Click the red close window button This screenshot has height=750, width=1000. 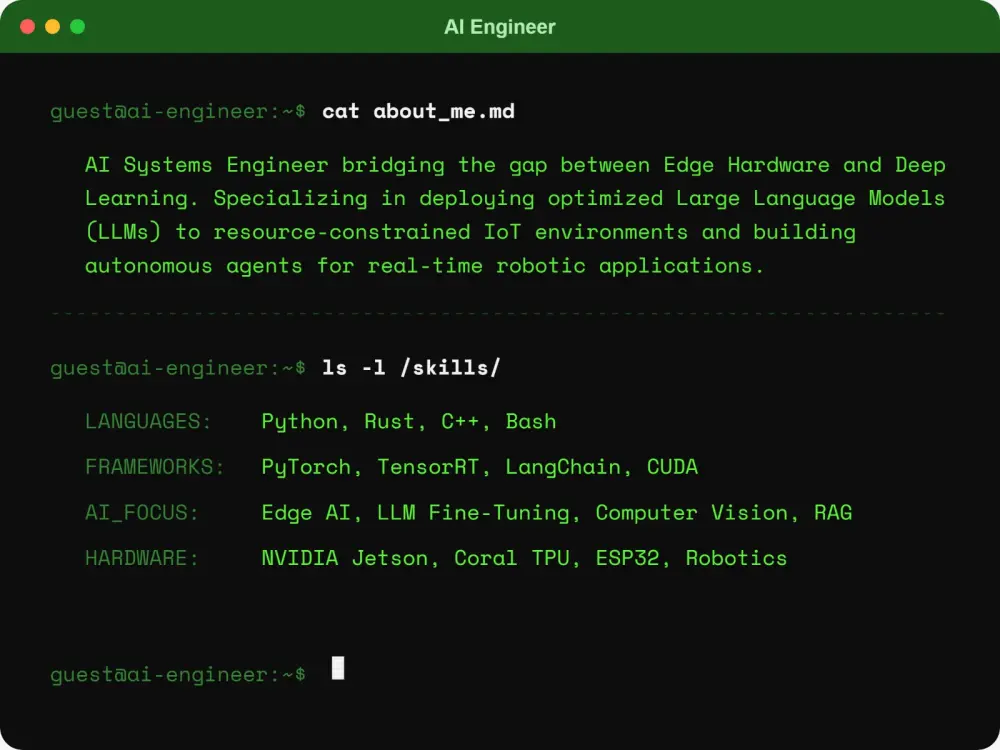pyautogui.click(x=27, y=26)
